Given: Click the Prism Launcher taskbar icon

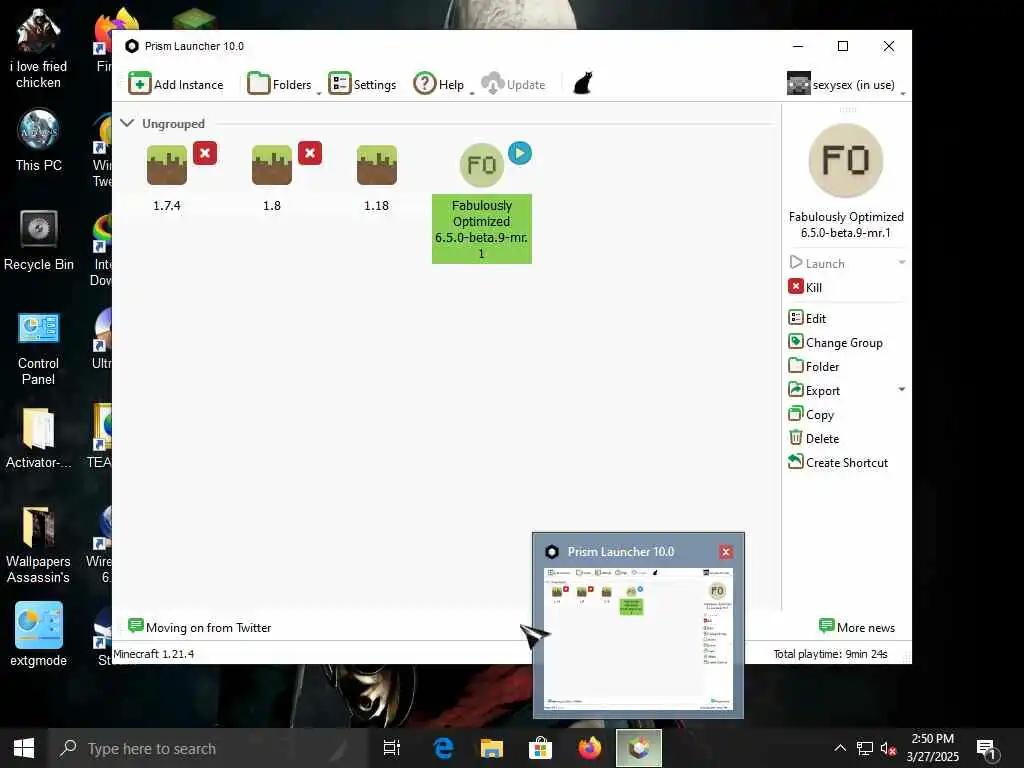Looking at the screenshot, I should tap(639, 748).
